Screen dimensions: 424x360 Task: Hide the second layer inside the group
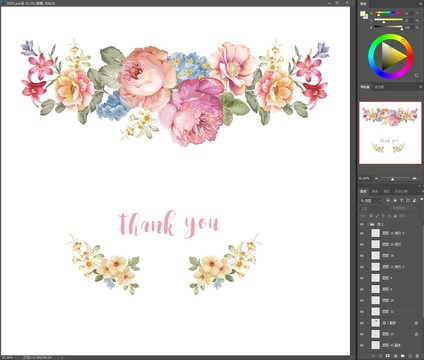click(362, 244)
